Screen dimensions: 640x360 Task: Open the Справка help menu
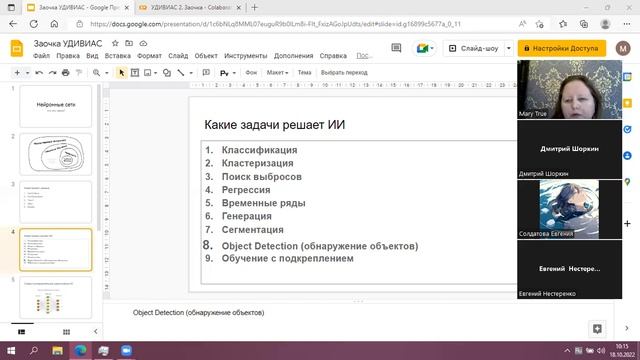pyautogui.click(x=333, y=56)
